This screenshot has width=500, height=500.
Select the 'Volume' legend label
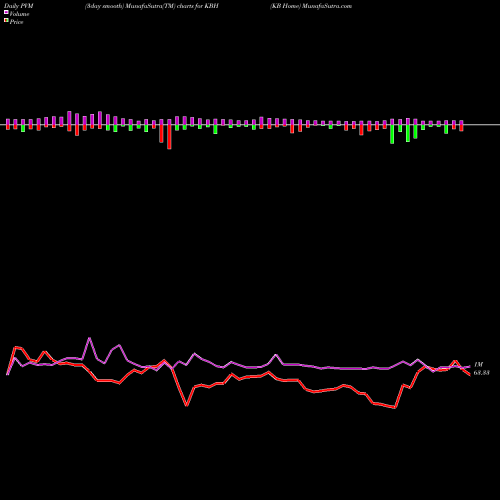(19, 14)
